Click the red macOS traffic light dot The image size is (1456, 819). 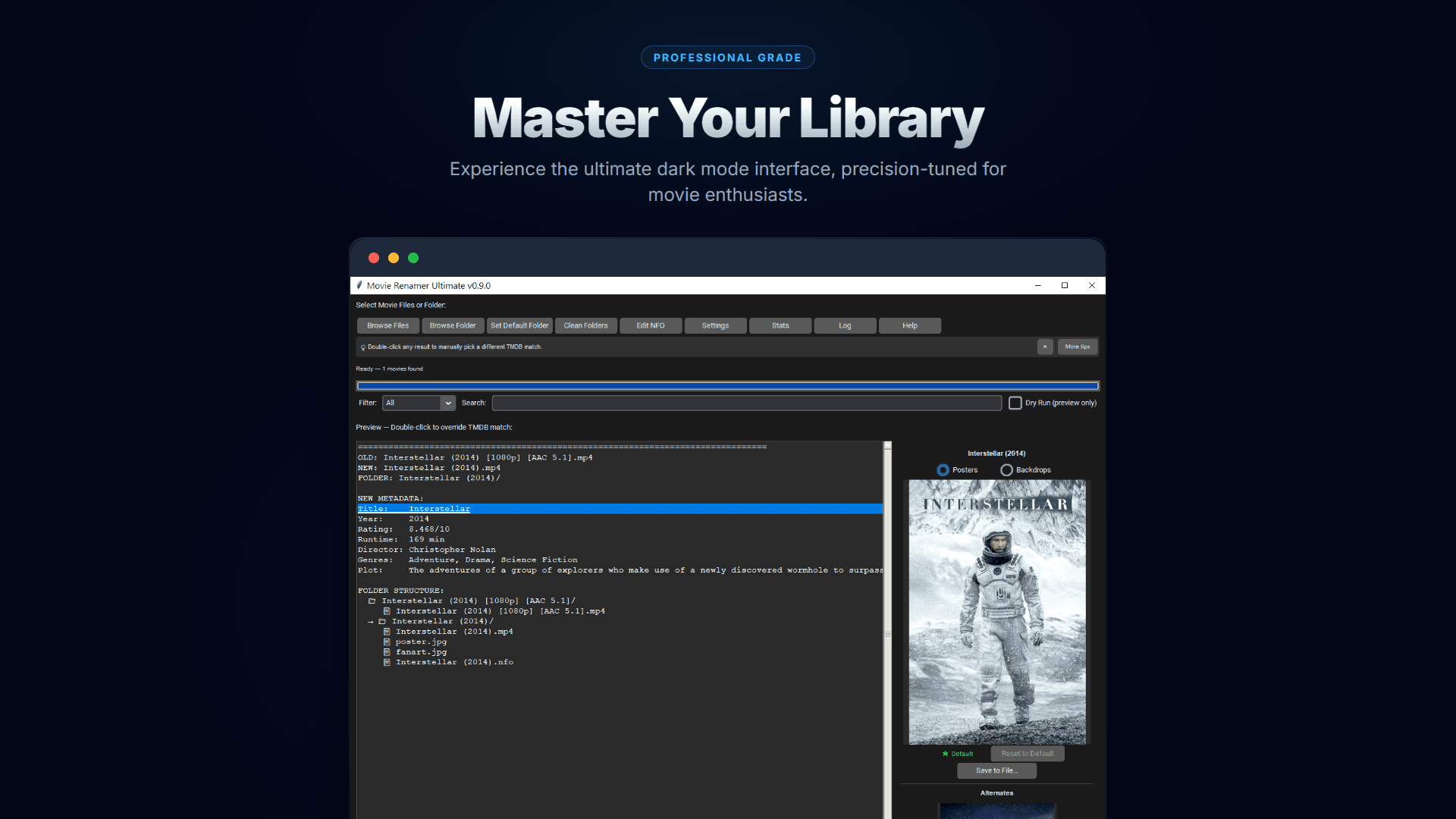coord(374,258)
